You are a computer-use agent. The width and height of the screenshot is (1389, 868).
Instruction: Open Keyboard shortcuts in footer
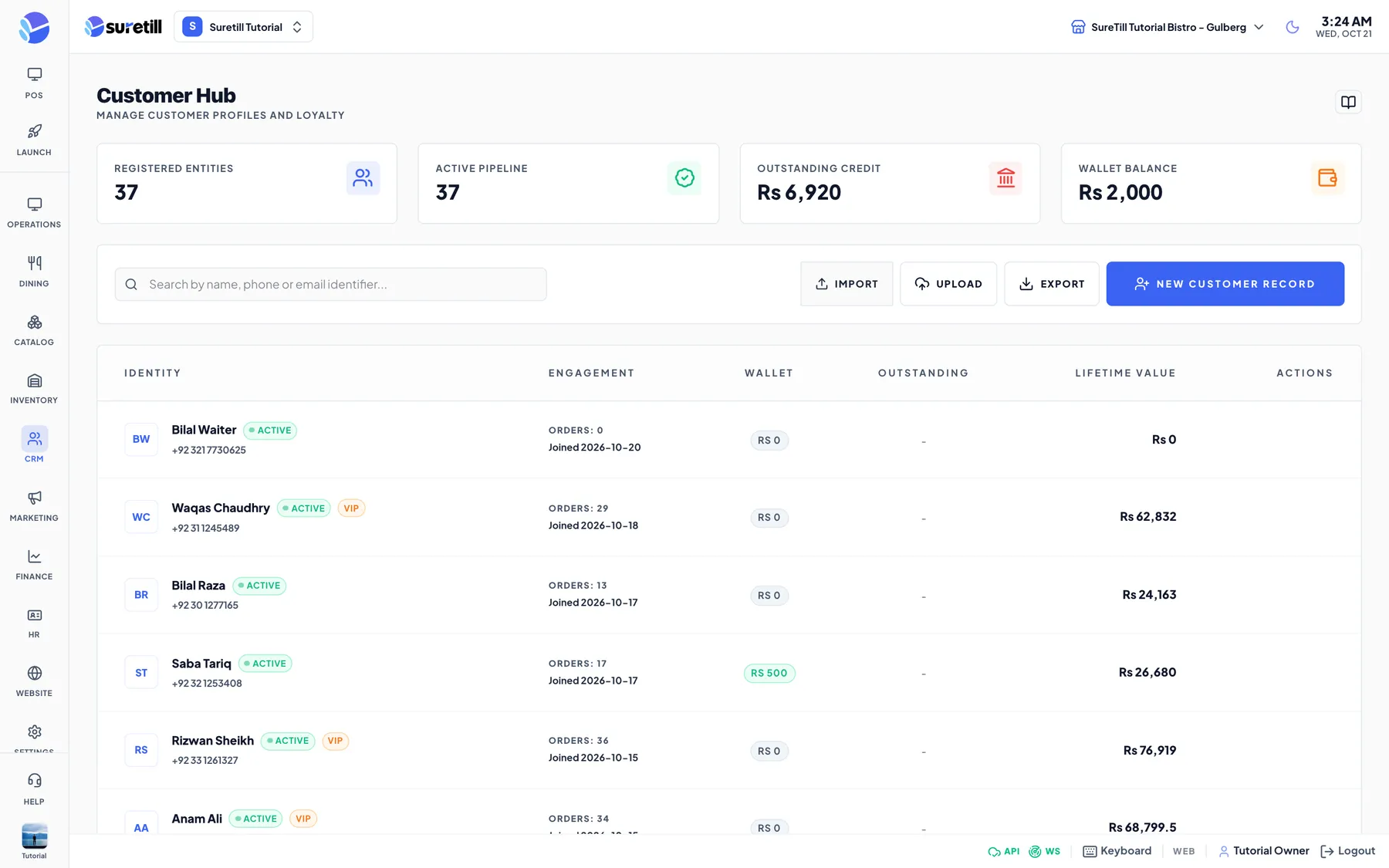1117,851
